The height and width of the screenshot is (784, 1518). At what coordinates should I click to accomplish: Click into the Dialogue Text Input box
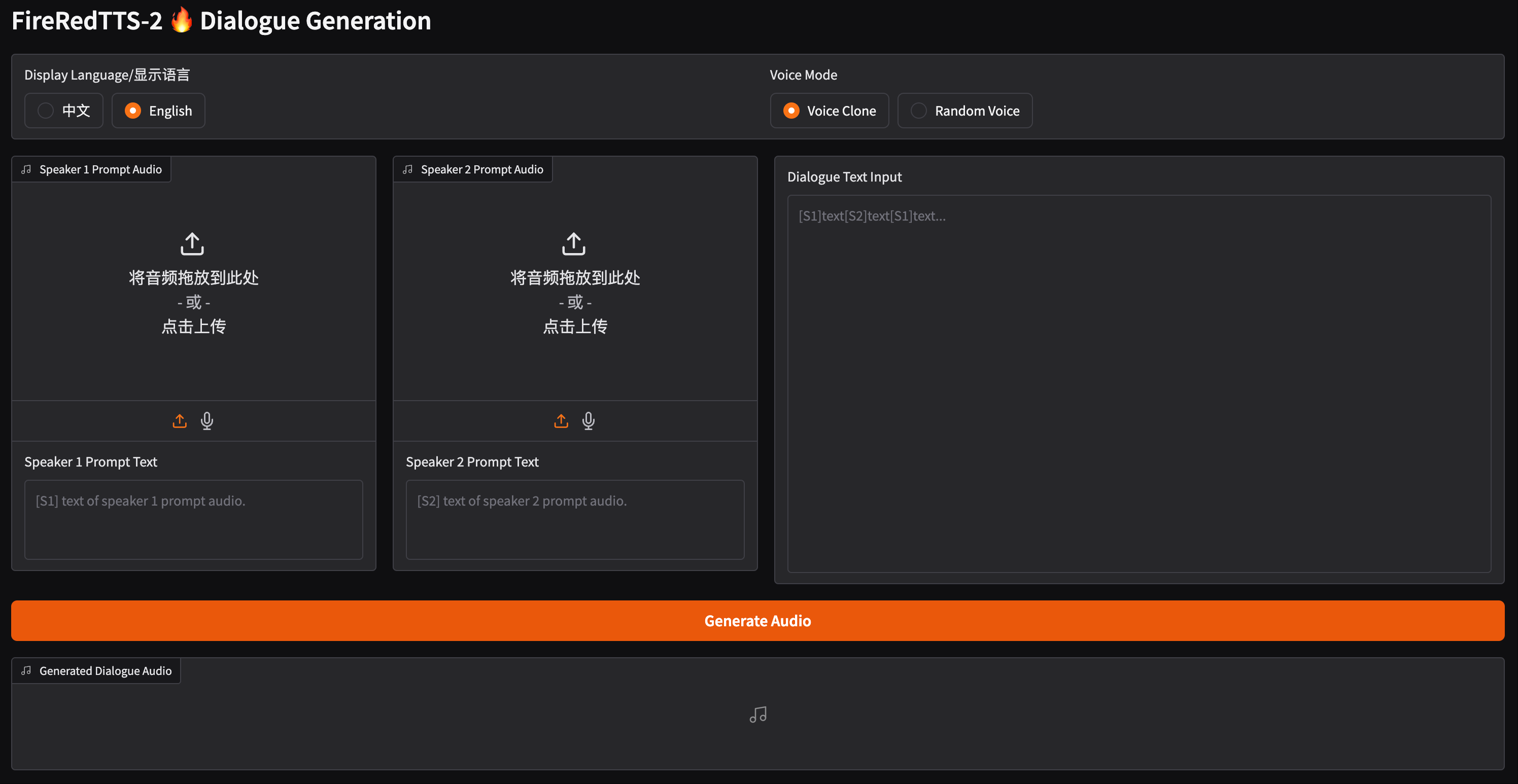pyautogui.click(x=1138, y=383)
